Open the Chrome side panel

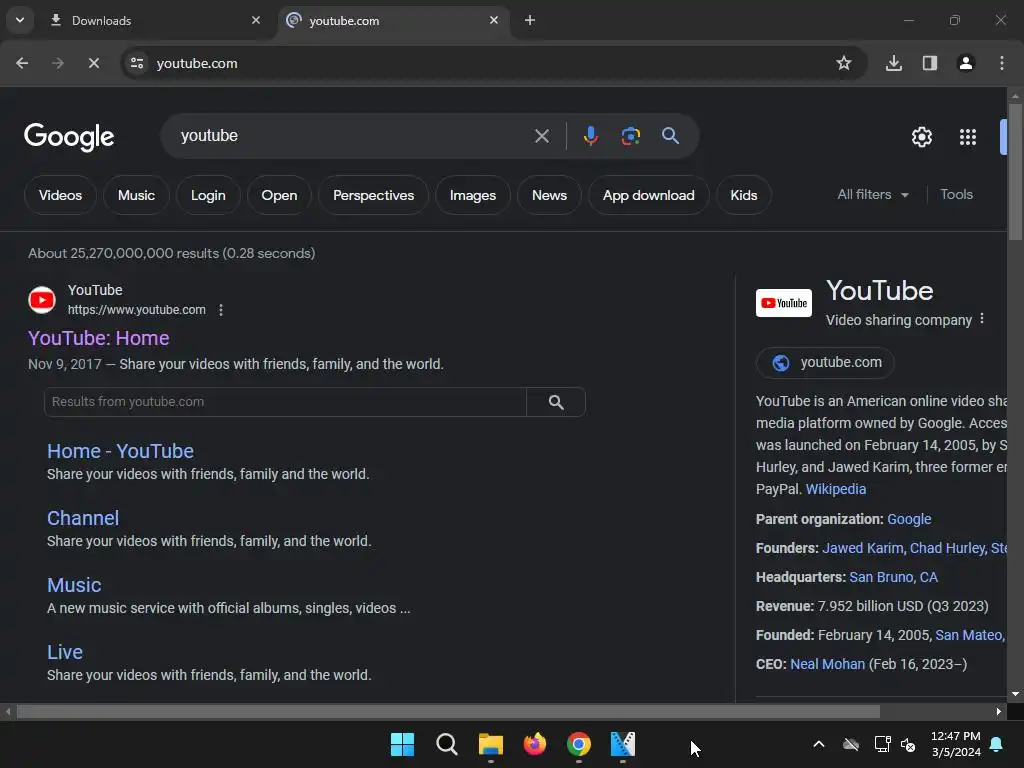click(930, 63)
